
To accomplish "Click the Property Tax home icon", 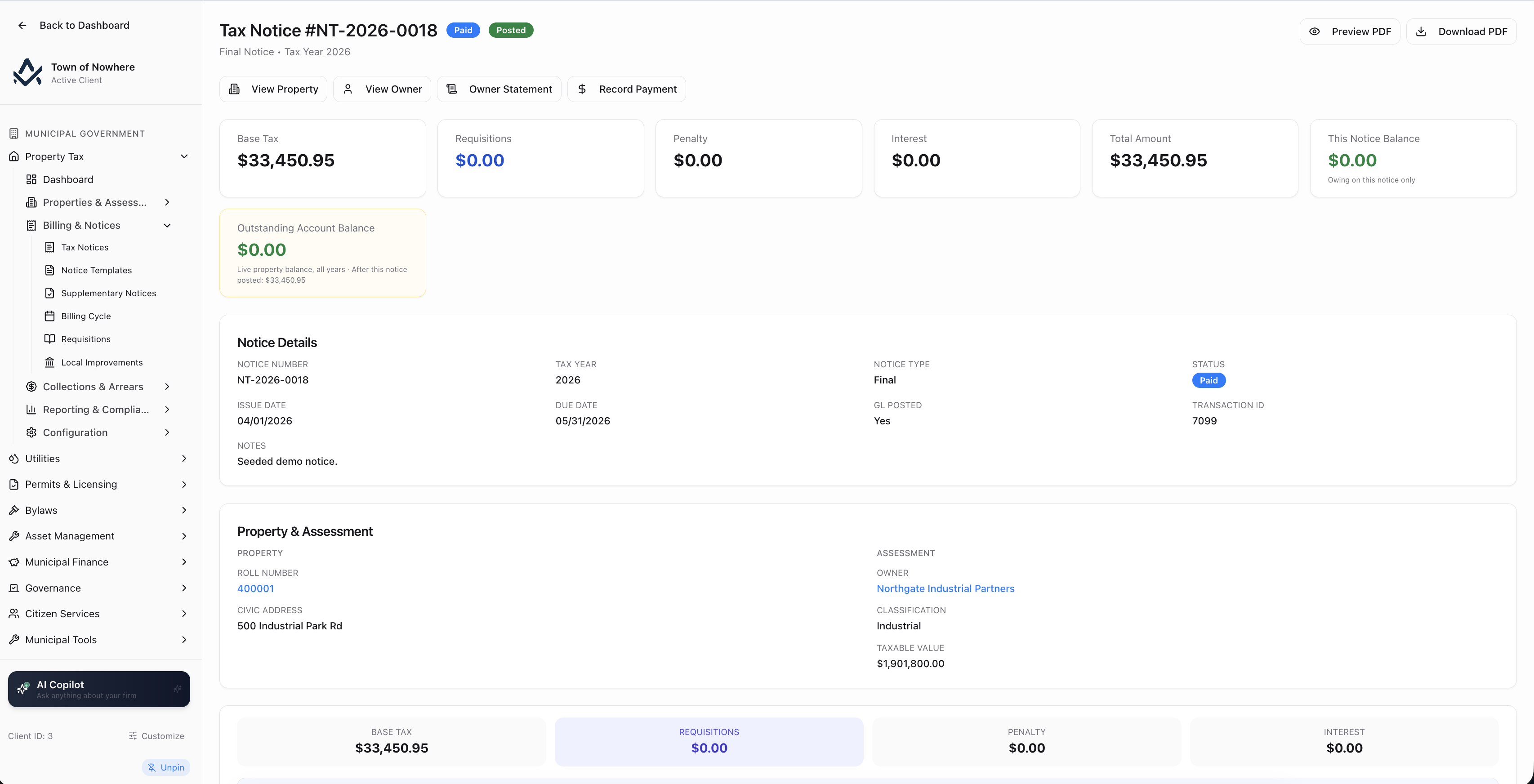I will pos(13,156).
